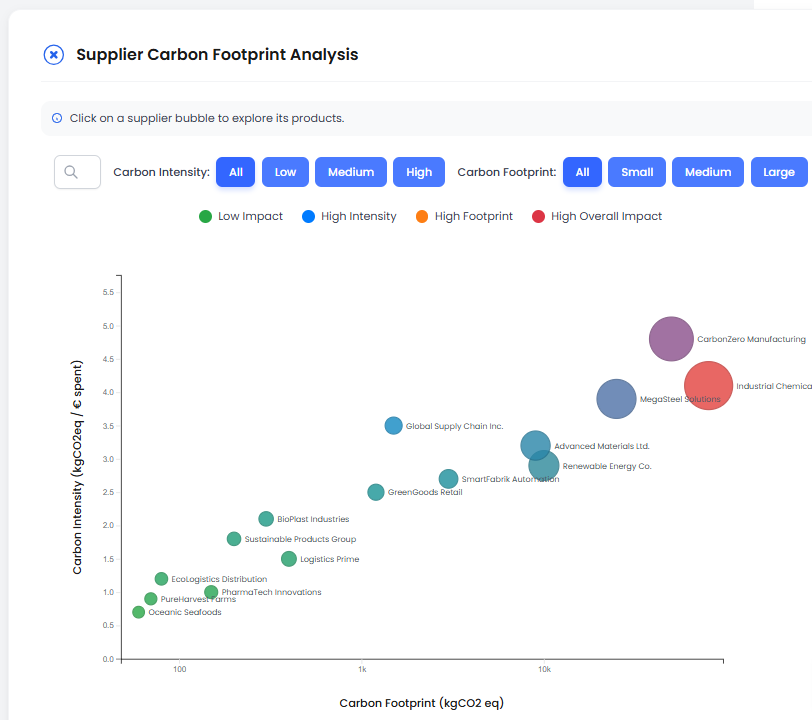Filter by High carbon intensity

pyautogui.click(x=419, y=172)
